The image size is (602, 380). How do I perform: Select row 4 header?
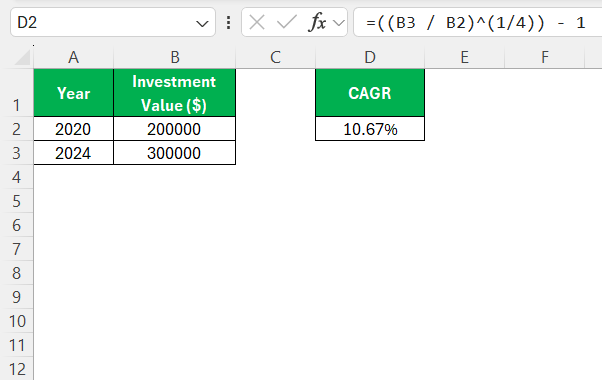(x=17, y=177)
